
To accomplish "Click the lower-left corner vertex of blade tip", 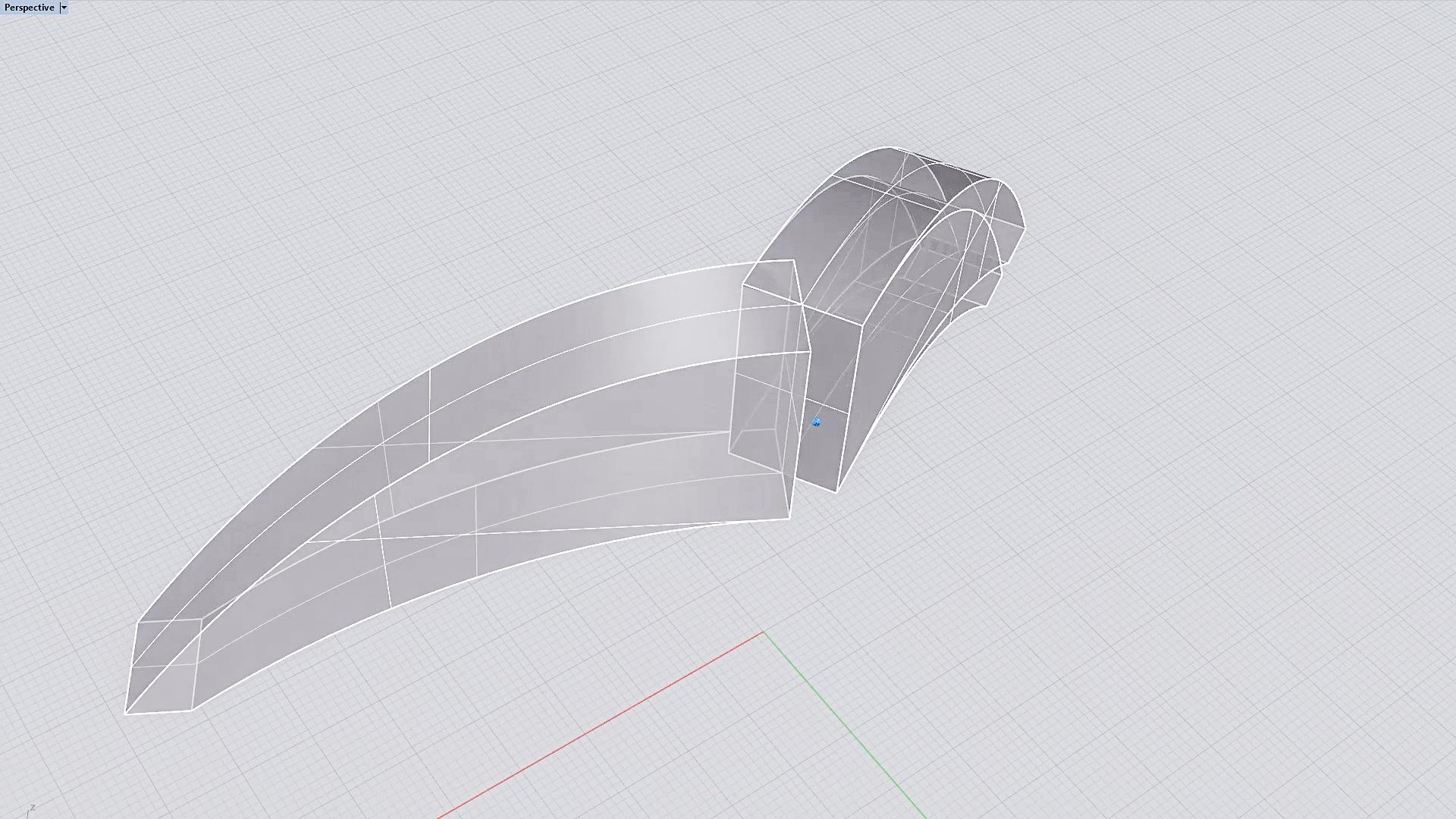I will pyautogui.click(x=126, y=713).
